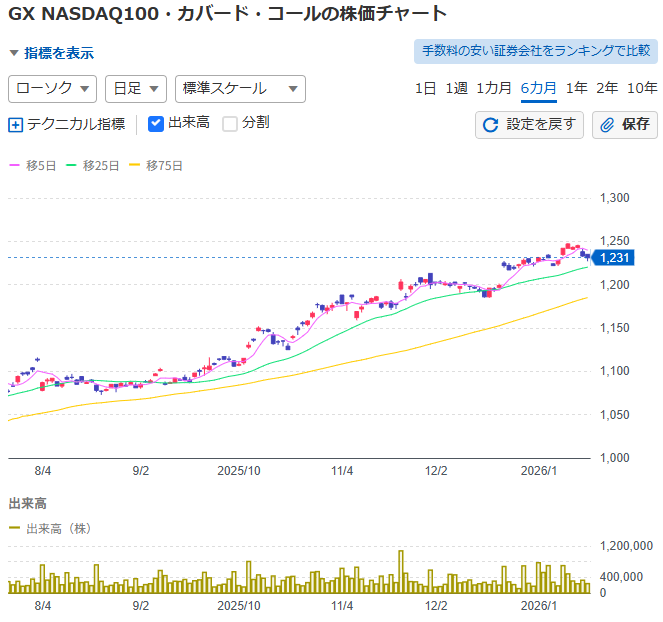
Task: Click the plus icon beside テクニカル指標
Action: pos(16,125)
